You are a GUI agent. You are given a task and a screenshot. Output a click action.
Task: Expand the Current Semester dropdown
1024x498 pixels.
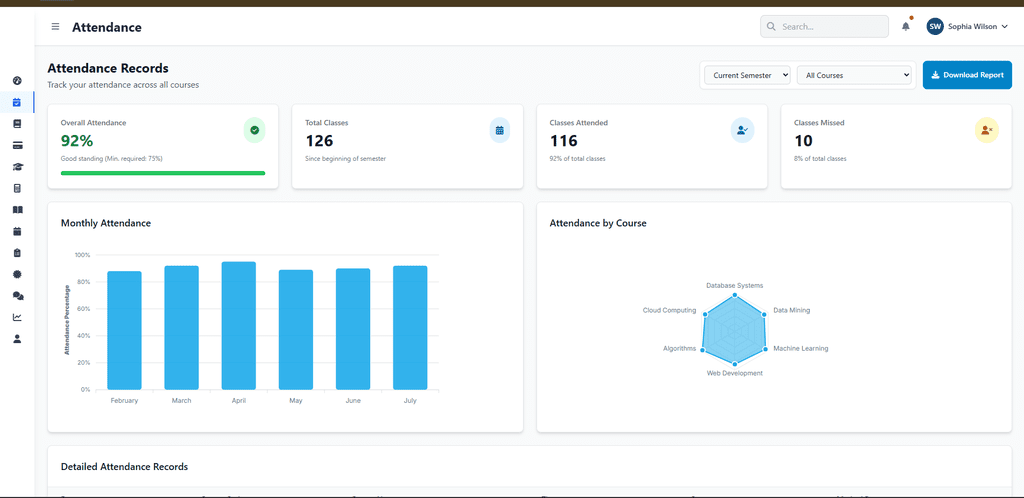[x=747, y=75]
